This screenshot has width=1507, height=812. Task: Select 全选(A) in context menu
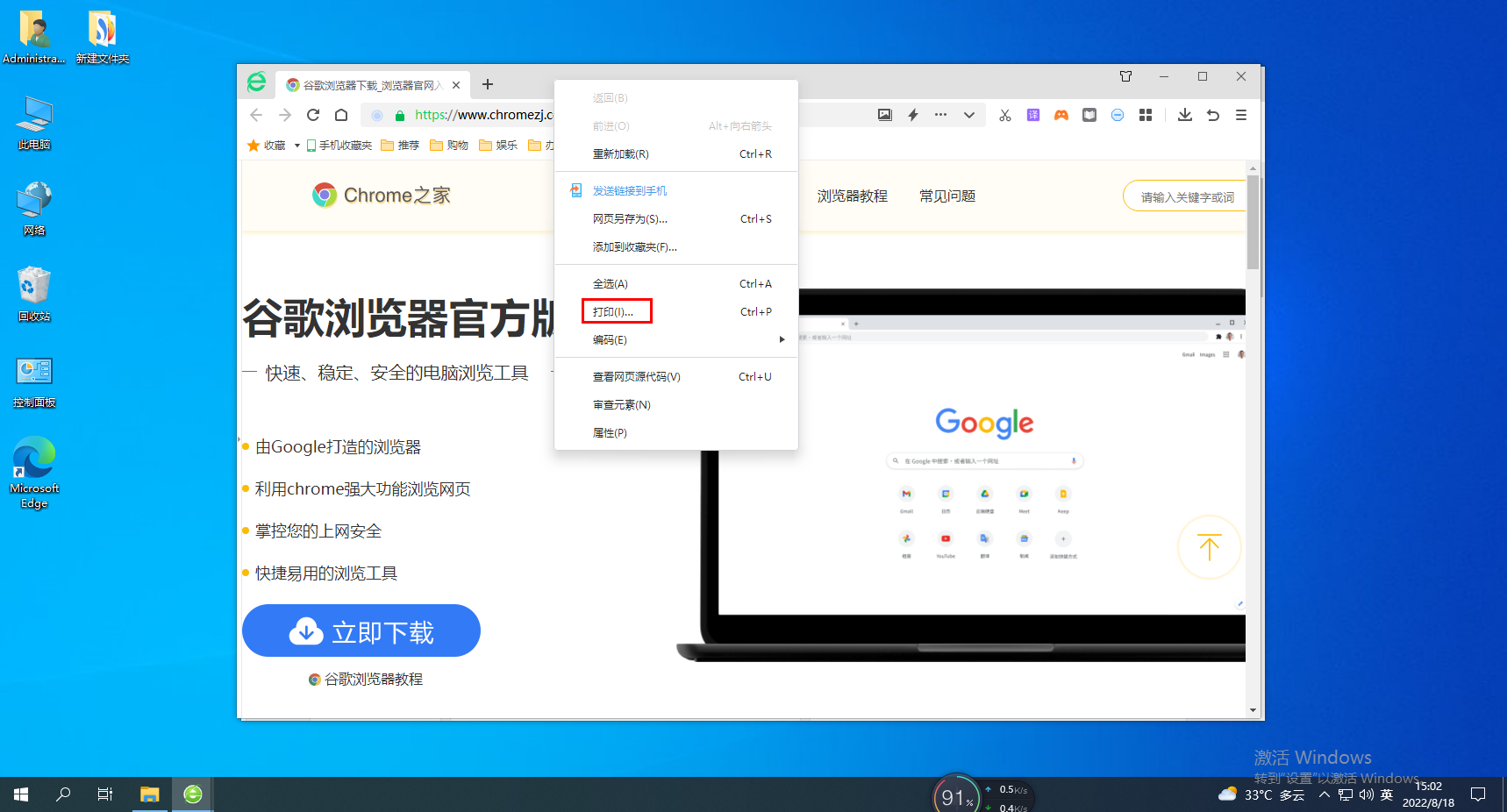tap(676, 283)
